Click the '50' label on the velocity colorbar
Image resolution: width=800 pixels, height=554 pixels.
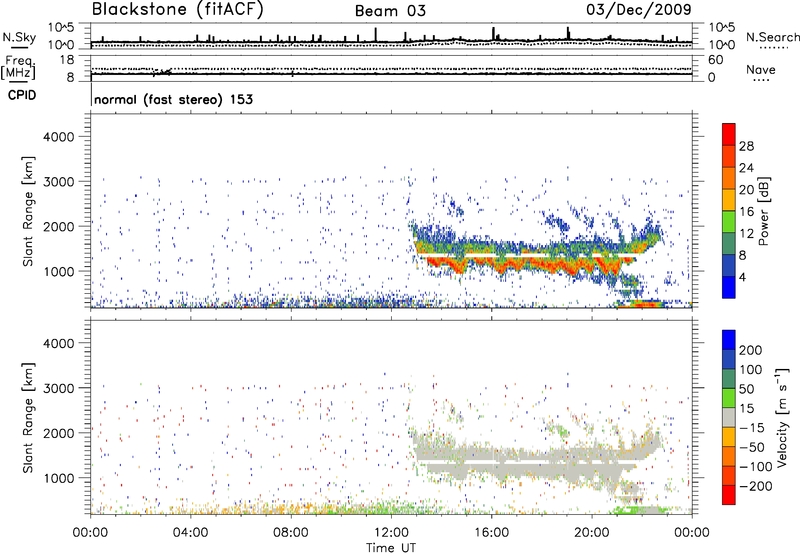coord(746,389)
